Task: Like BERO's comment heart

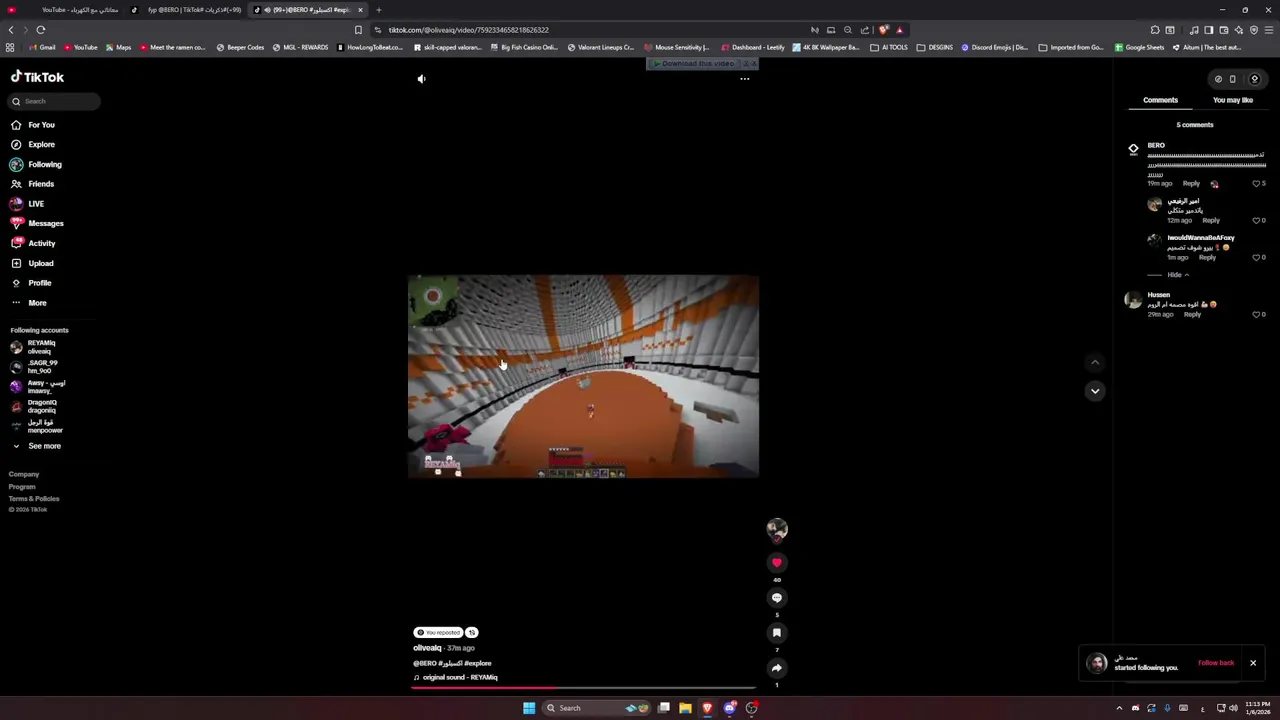Action: pyautogui.click(x=1257, y=184)
